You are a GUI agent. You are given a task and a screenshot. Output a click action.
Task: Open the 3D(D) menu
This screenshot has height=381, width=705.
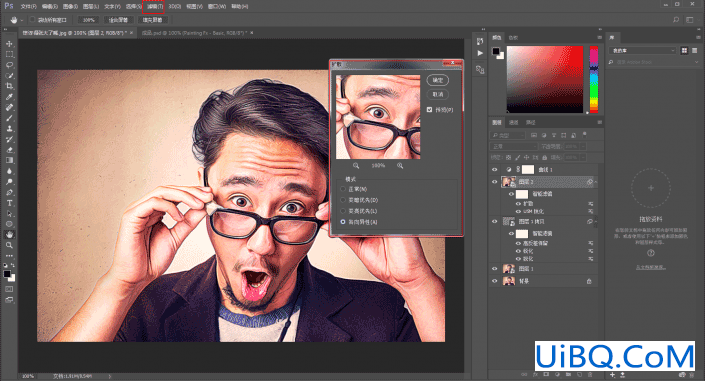tap(174, 6)
